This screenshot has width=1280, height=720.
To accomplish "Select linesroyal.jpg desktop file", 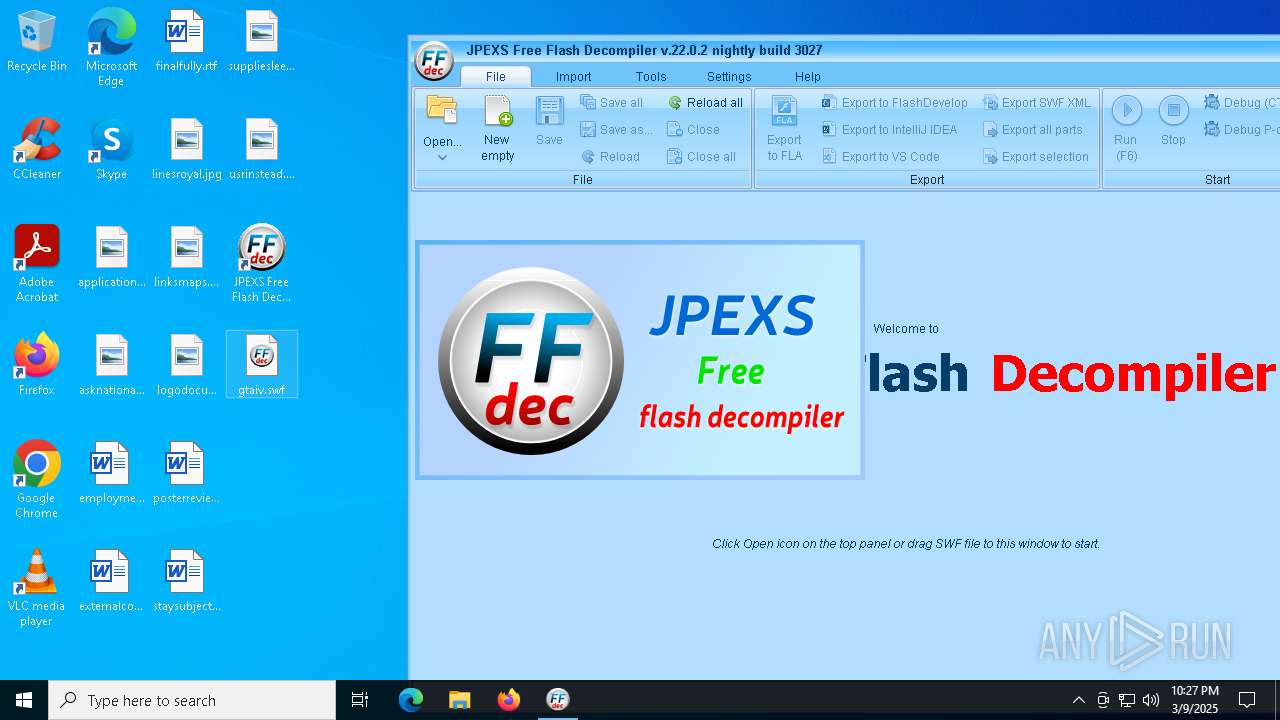I will 186,149.
